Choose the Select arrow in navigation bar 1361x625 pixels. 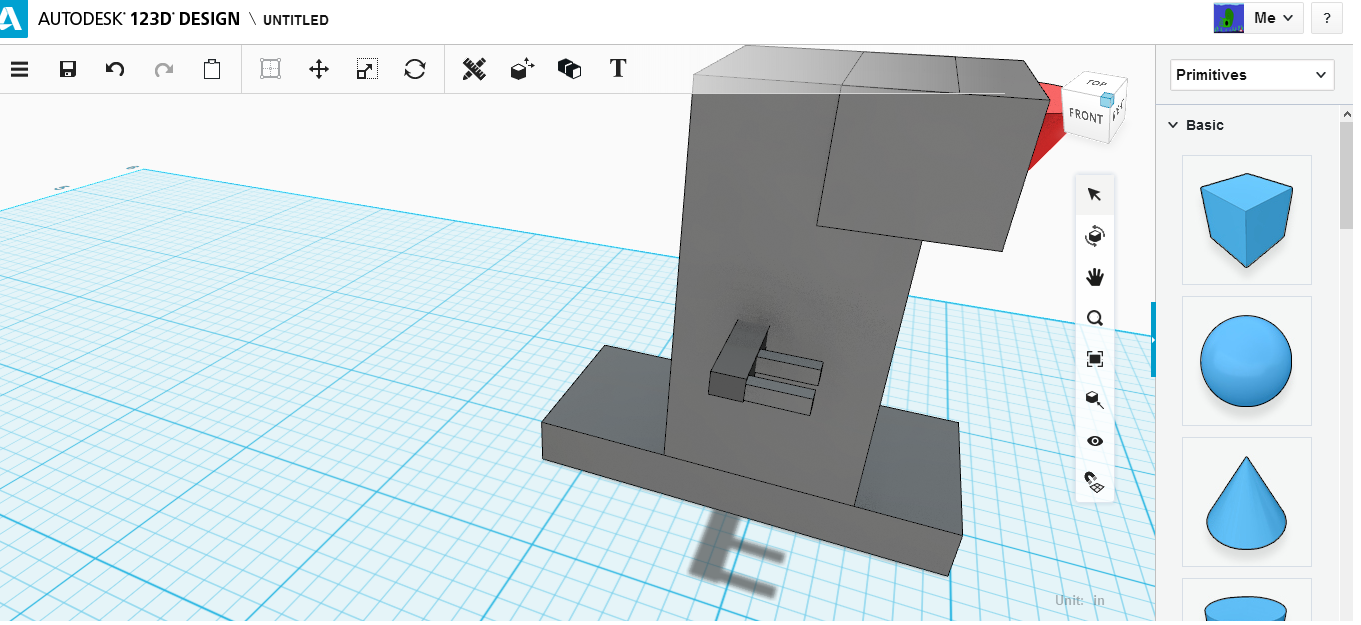(1094, 194)
